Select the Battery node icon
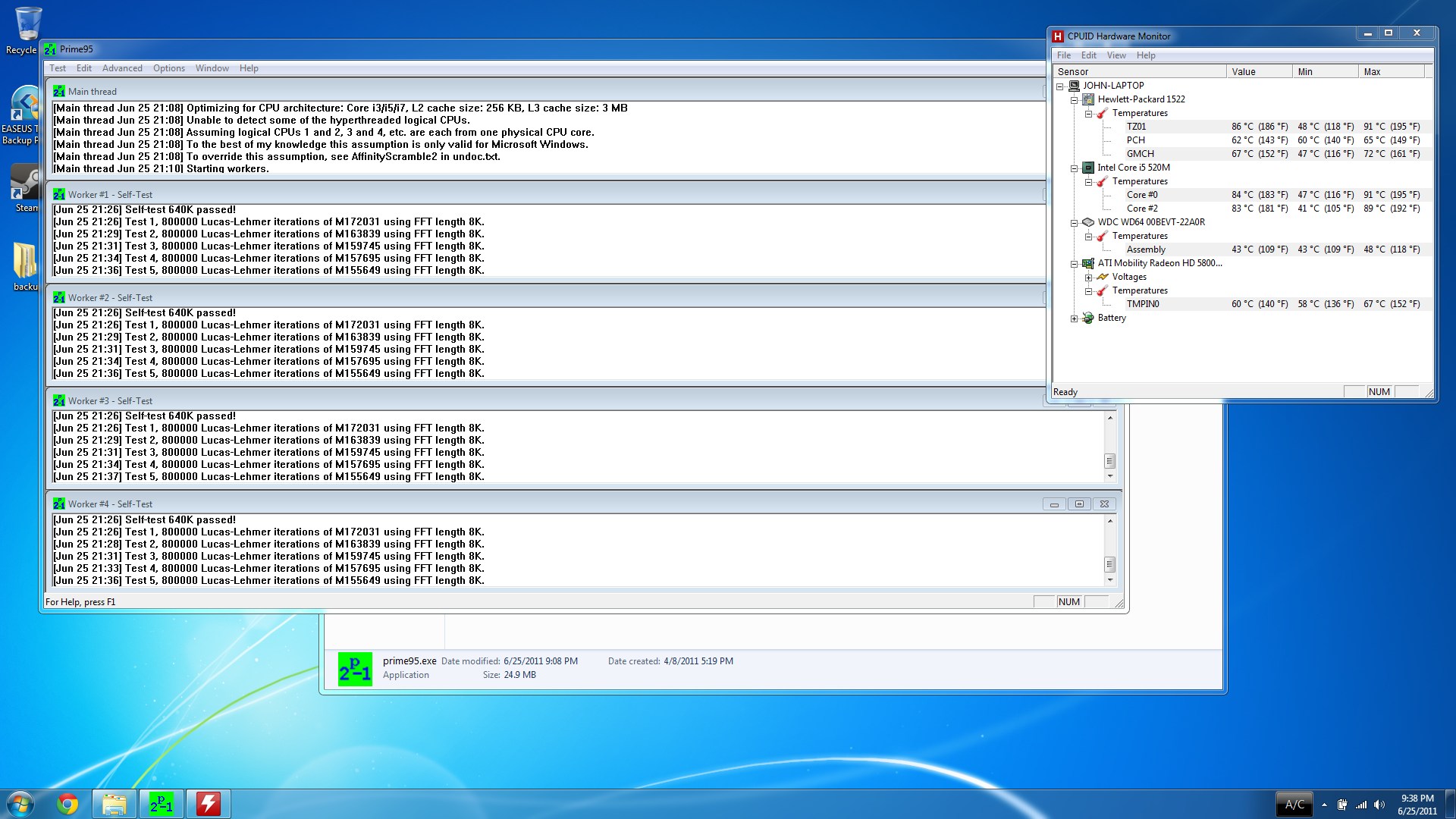1456x819 pixels. (1088, 318)
